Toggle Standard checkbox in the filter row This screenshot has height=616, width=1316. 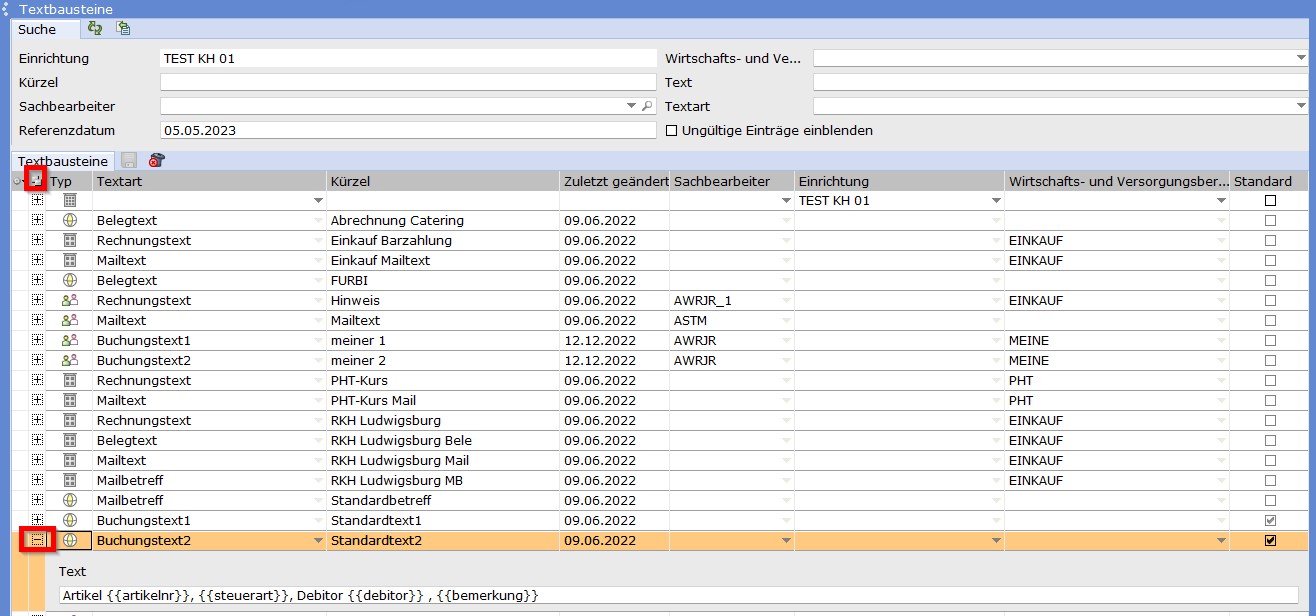(x=1270, y=200)
